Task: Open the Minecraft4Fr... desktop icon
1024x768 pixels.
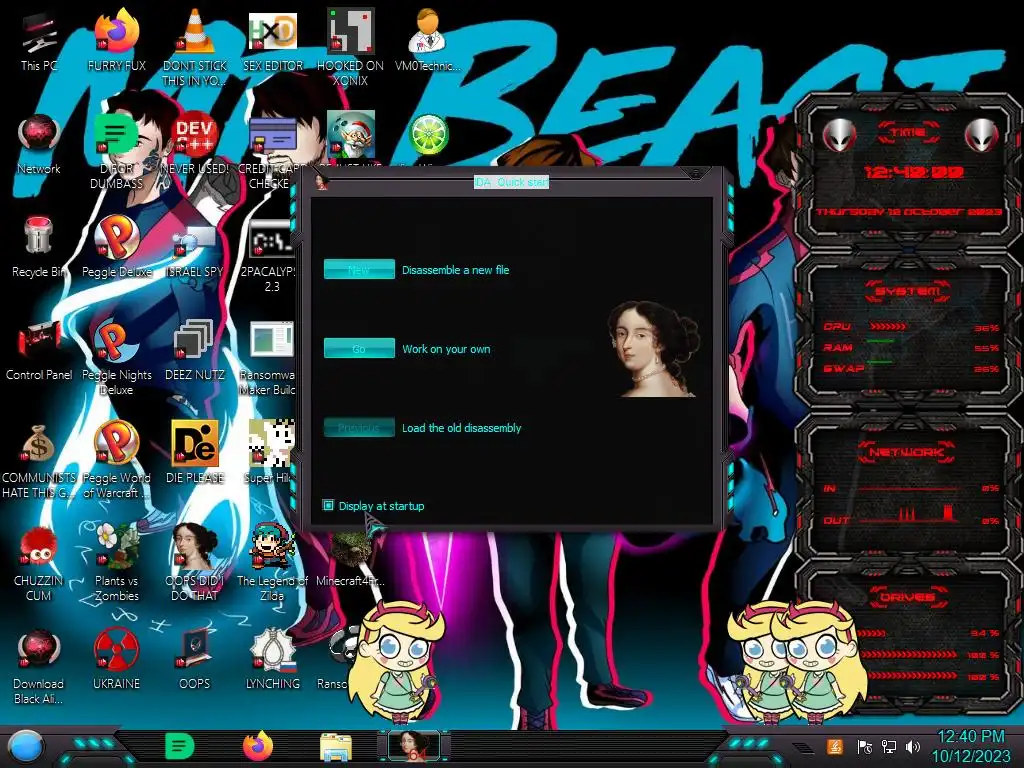Action: tap(351, 549)
